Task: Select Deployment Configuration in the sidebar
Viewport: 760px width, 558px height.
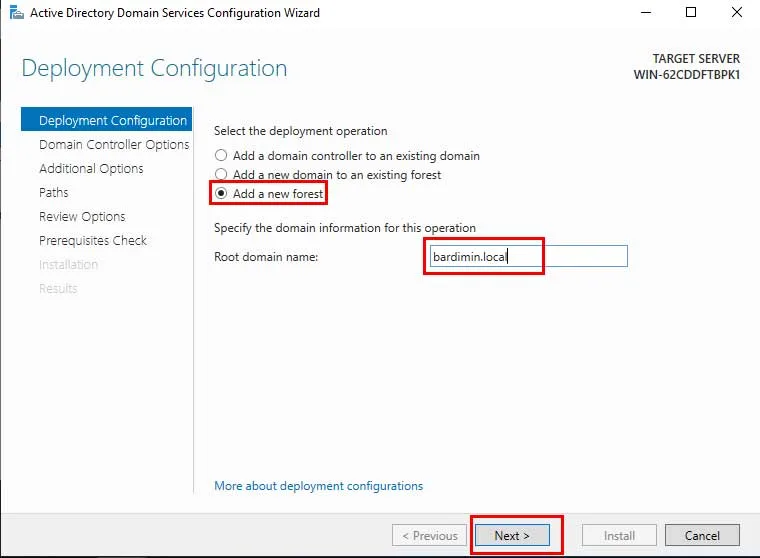Action: coord(107,120)
